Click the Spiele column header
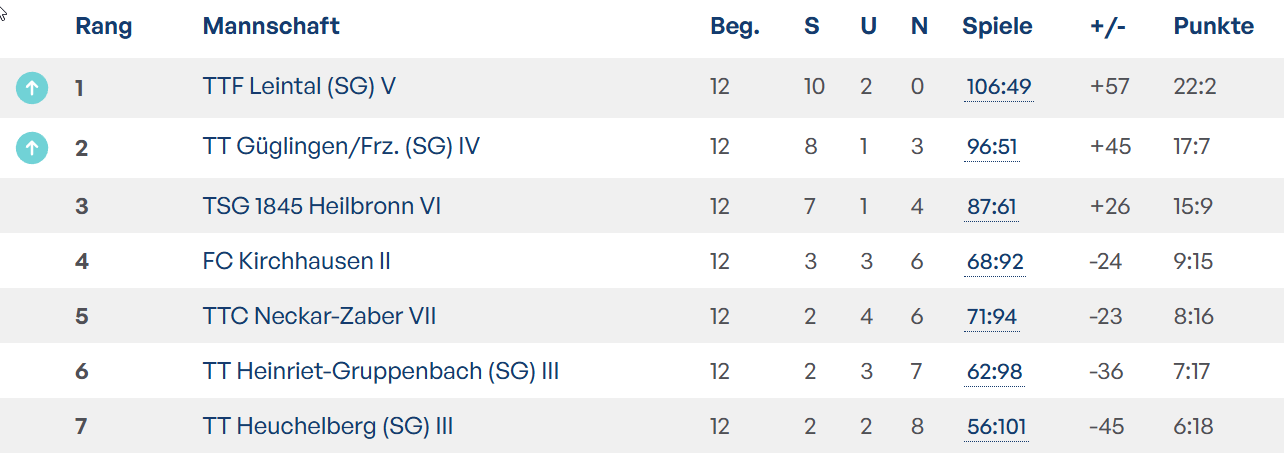The width and height of the screenshot is (1284, 453). [x=998, y=27]
